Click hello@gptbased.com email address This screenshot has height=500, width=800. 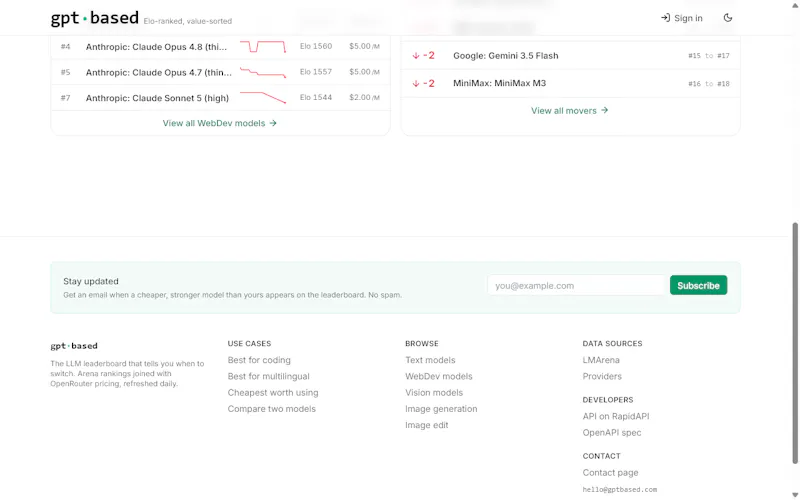point(620,489)
